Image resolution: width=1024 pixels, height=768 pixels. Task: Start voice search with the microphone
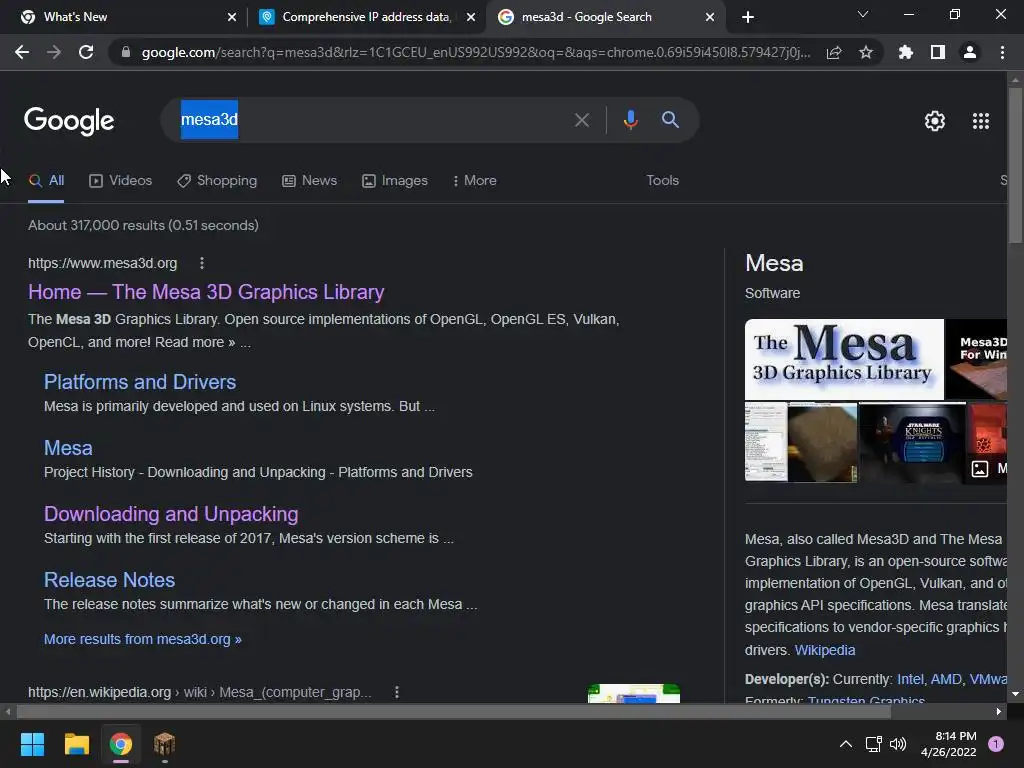[x=630, y=120]
